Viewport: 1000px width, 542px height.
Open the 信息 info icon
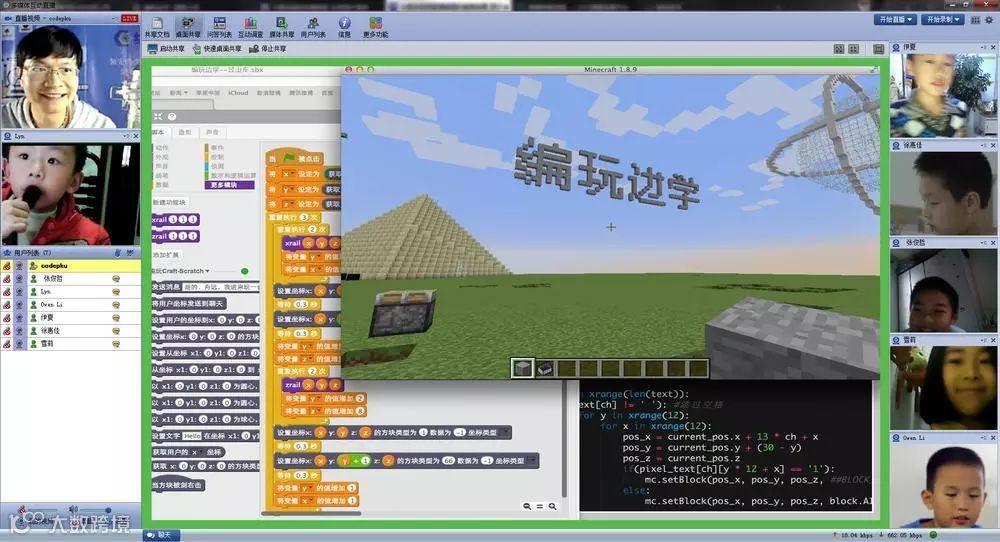pos(344,27)
